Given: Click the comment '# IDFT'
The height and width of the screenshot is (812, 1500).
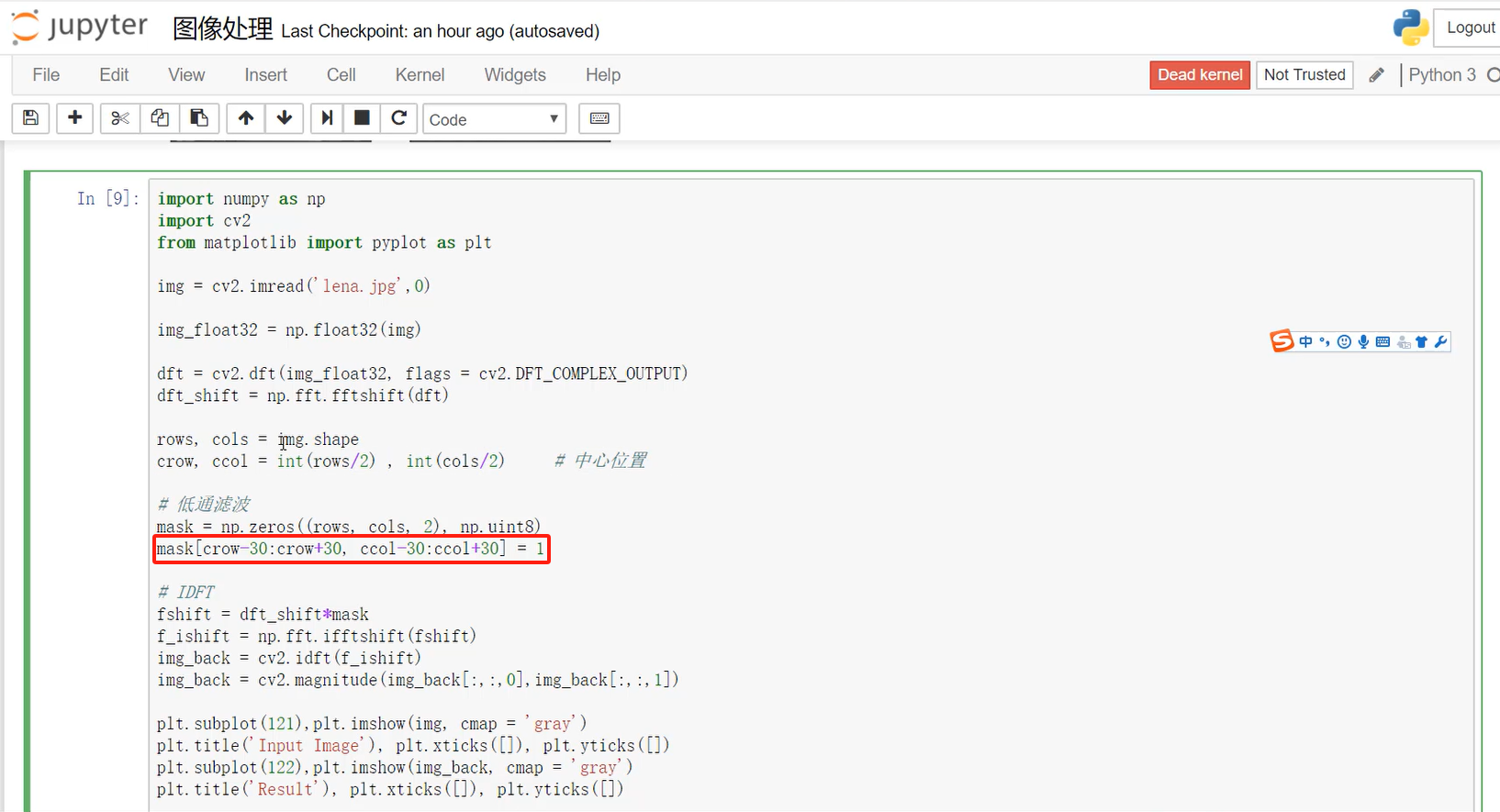Looking at the screenshot, I should click(x=185, y=593).
